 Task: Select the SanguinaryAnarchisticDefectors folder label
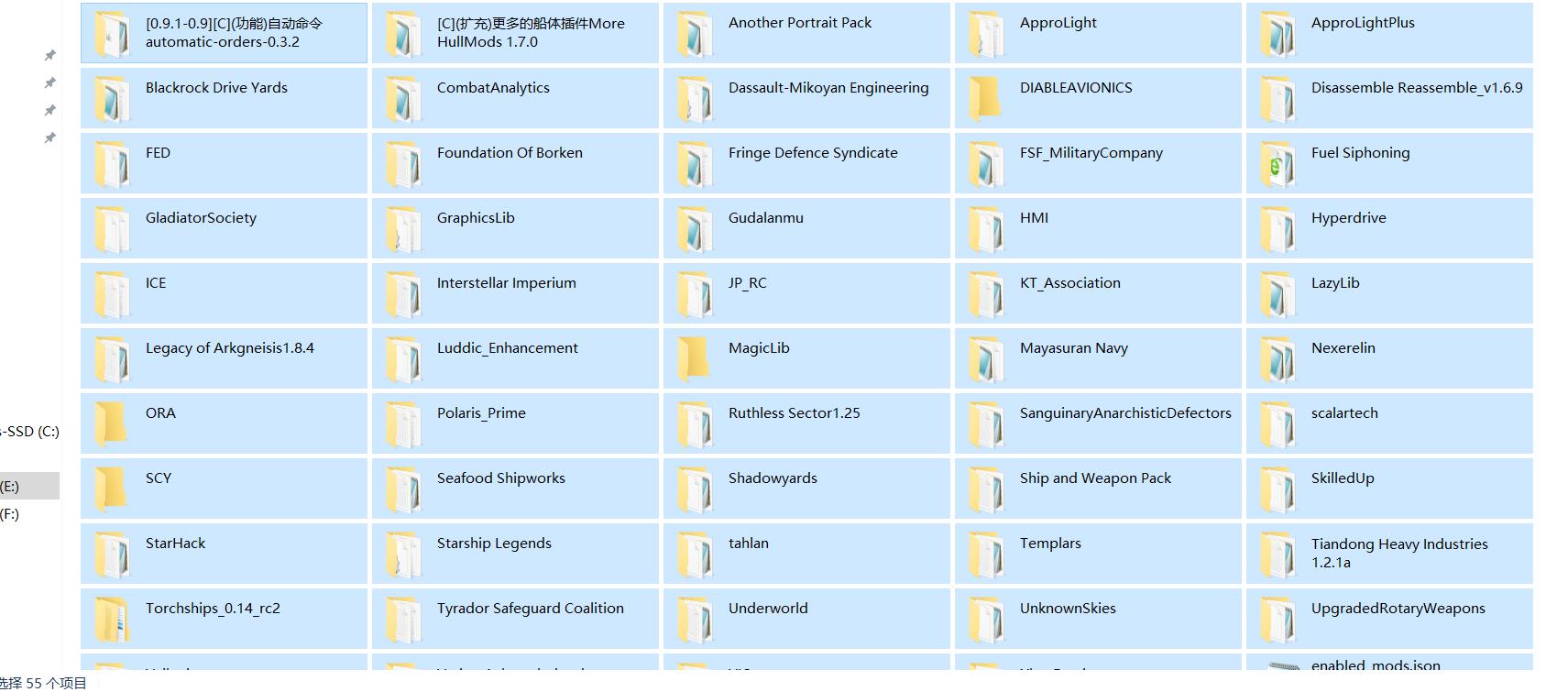tap(1124, 413)
